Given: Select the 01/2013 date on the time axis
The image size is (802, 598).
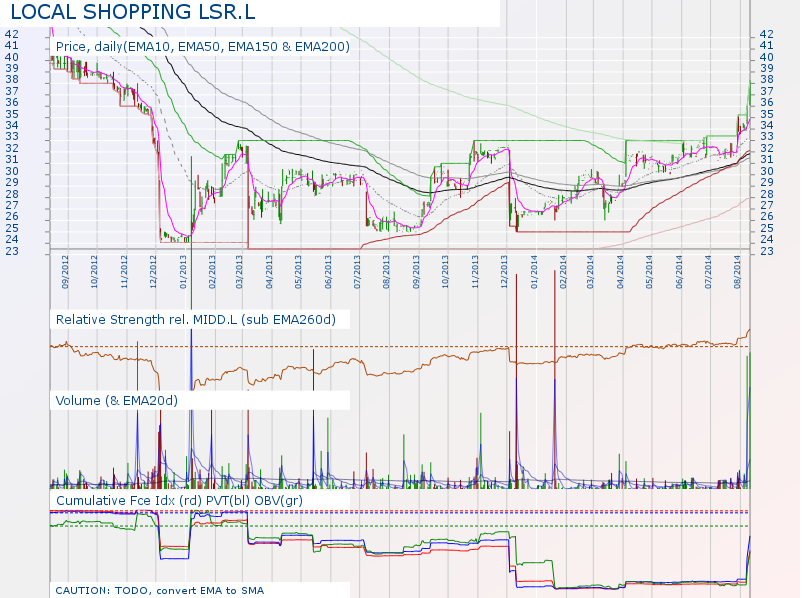Looking at the screenshot, I should point(183,272).
